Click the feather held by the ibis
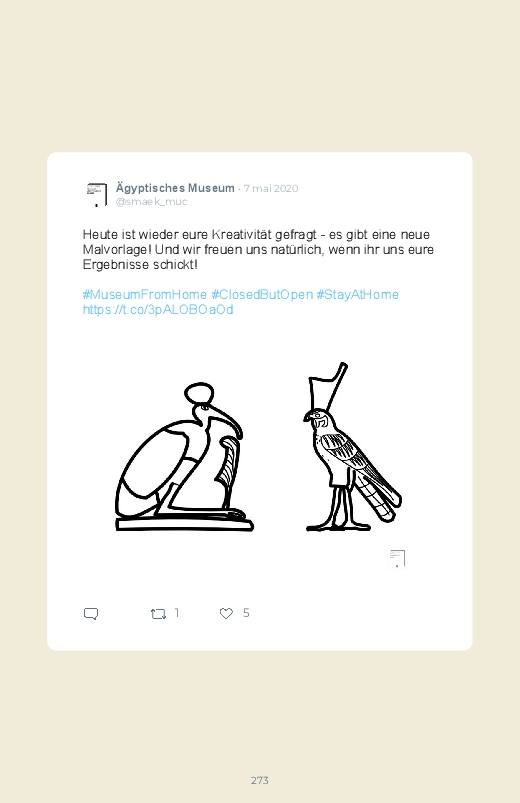 (226, 462)
